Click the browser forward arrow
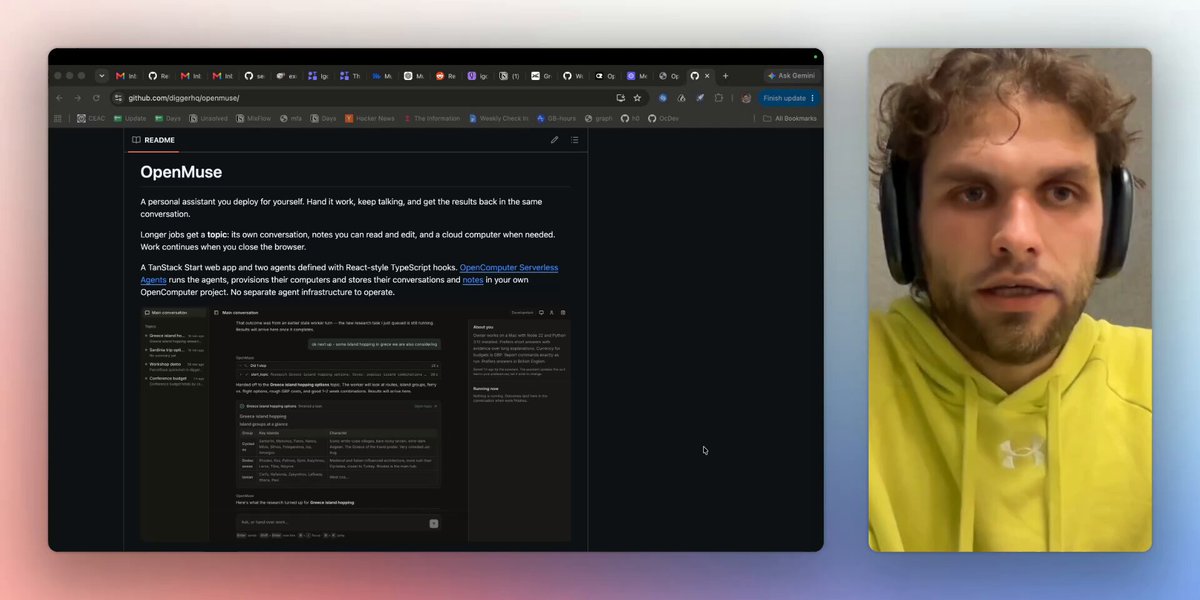 pos(77,98)
